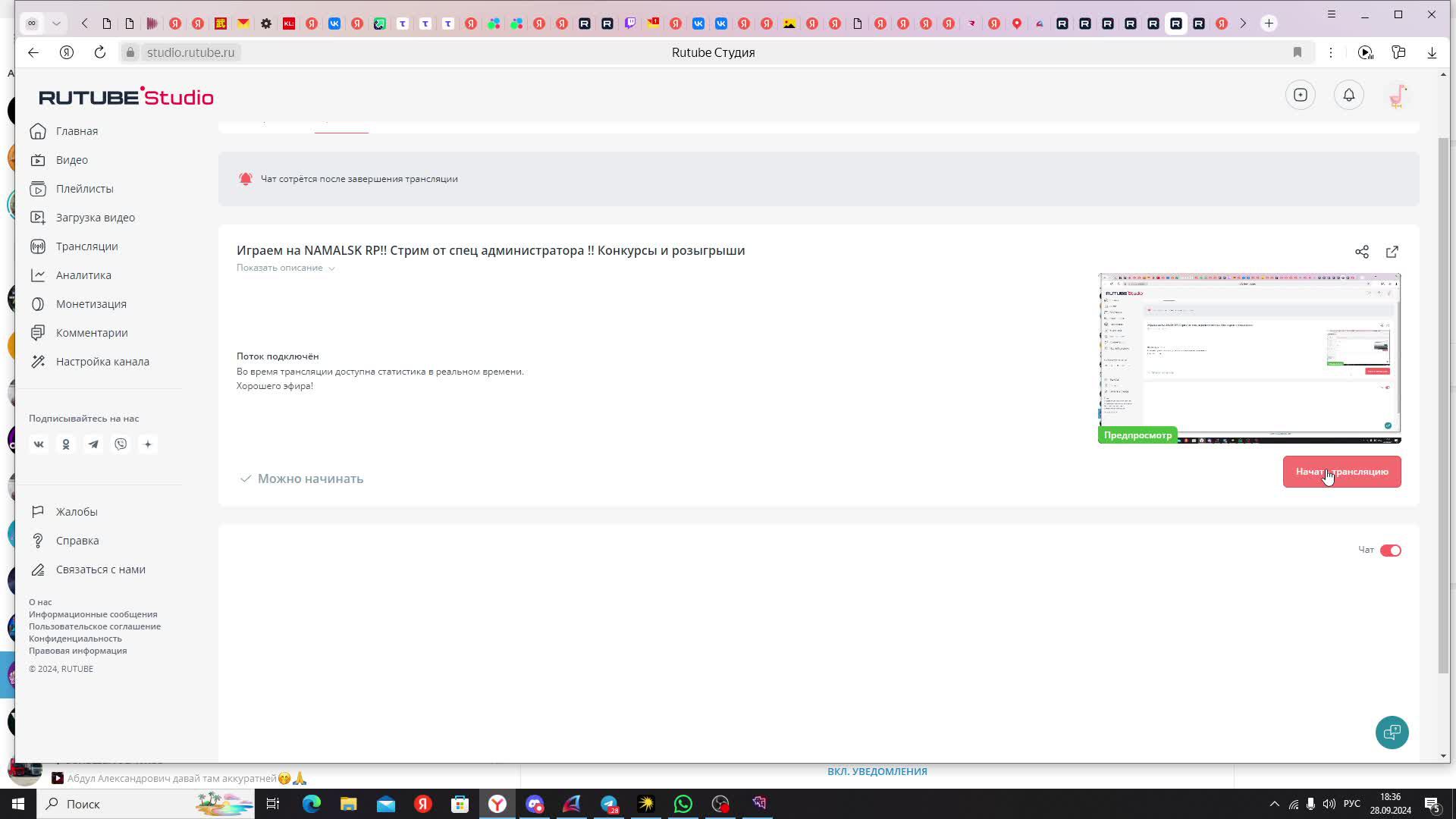Open the browser three-dot menu
Viewport: 1456px width, 819px height.
tap(1331, 52)
